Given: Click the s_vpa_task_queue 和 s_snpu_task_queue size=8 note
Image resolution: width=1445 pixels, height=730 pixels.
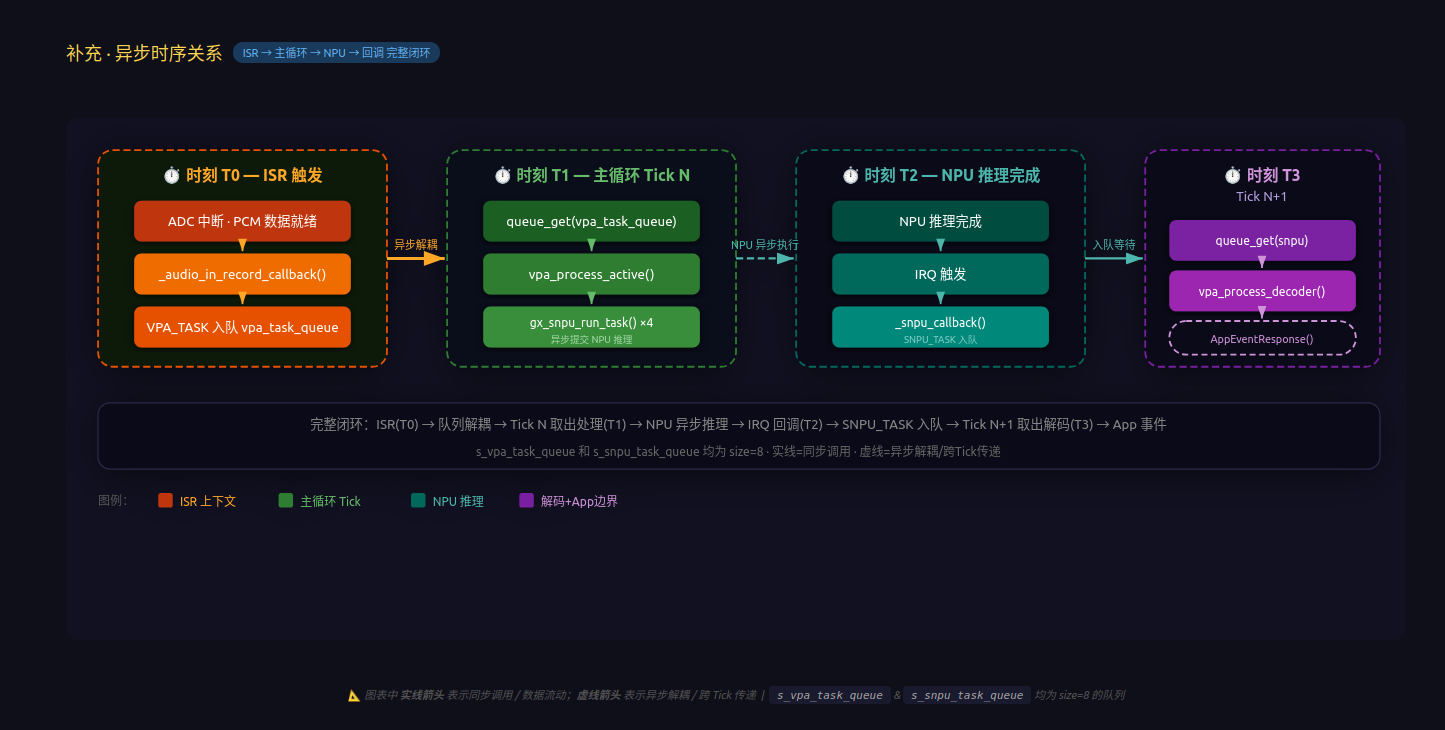Looking at the screenshot, I should [738, 451].
